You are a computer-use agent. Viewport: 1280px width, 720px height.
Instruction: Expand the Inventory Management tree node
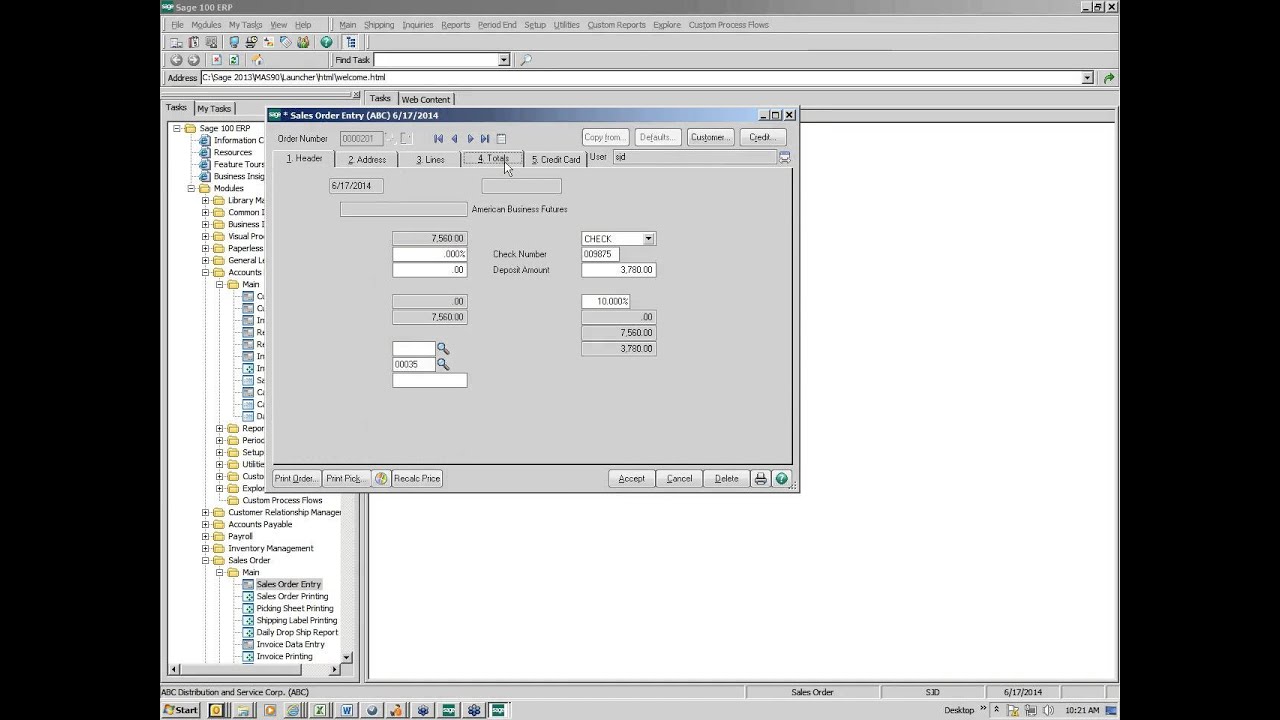click(x=205, y=548)
